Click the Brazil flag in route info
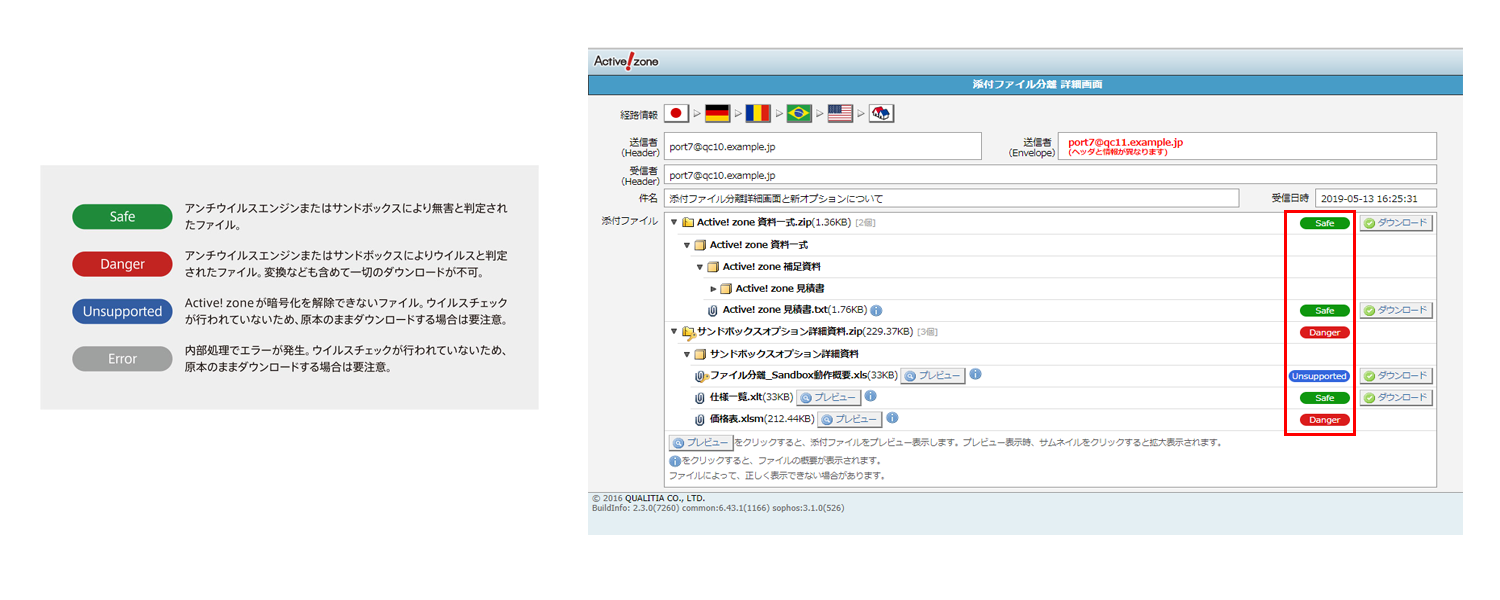1500x600 pixels. [x=799, y=114]
